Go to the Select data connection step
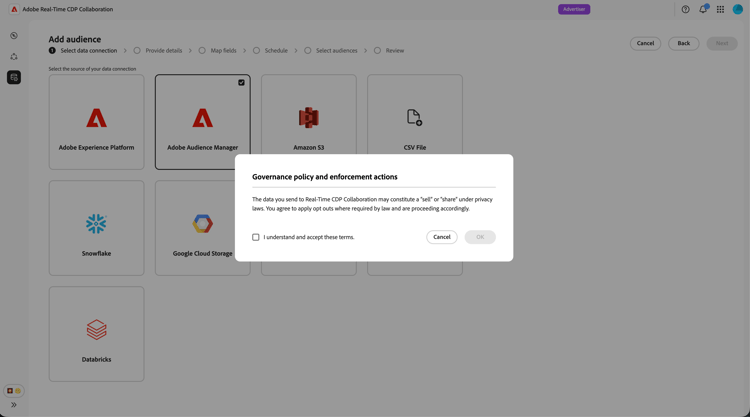 (83, 51)
